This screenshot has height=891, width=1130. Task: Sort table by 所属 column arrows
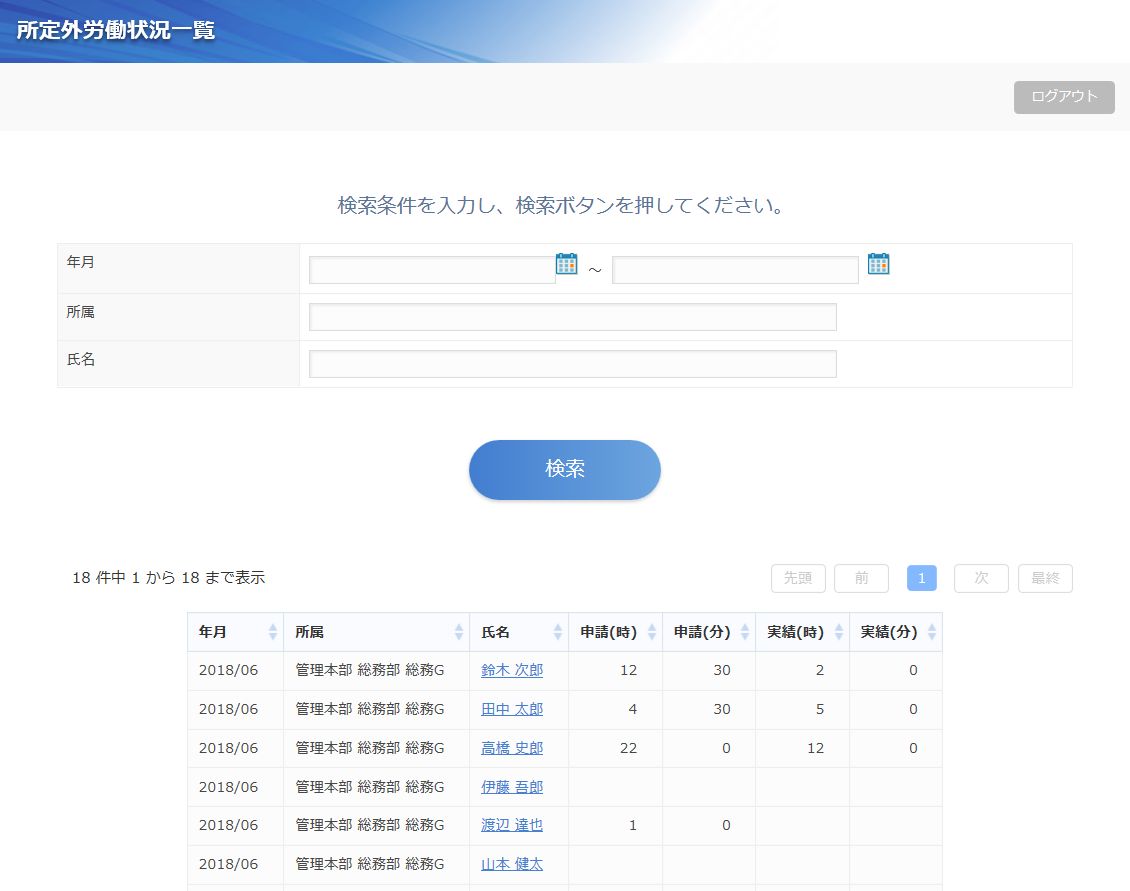[x=459, y=632]
